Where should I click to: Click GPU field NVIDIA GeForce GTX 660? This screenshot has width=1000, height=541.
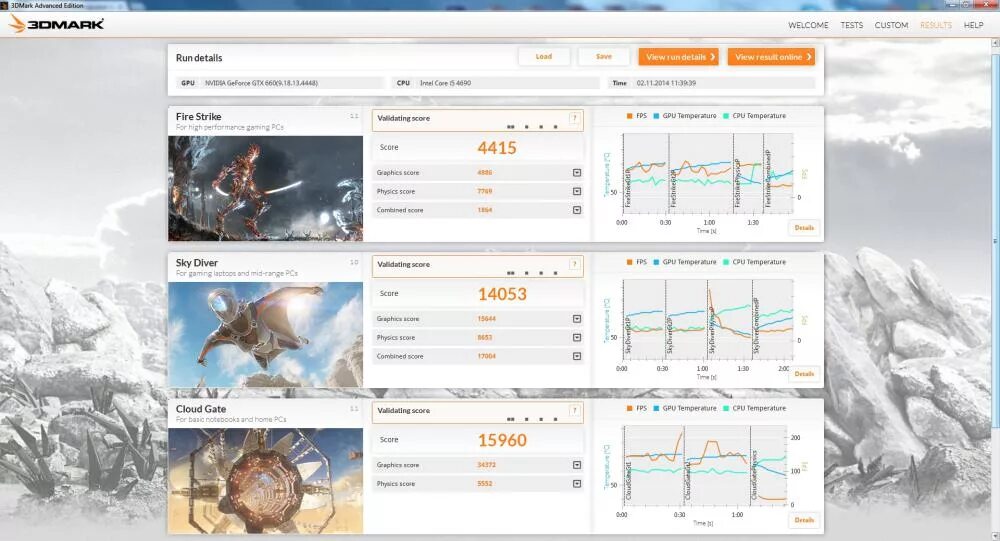coord(281,83)
